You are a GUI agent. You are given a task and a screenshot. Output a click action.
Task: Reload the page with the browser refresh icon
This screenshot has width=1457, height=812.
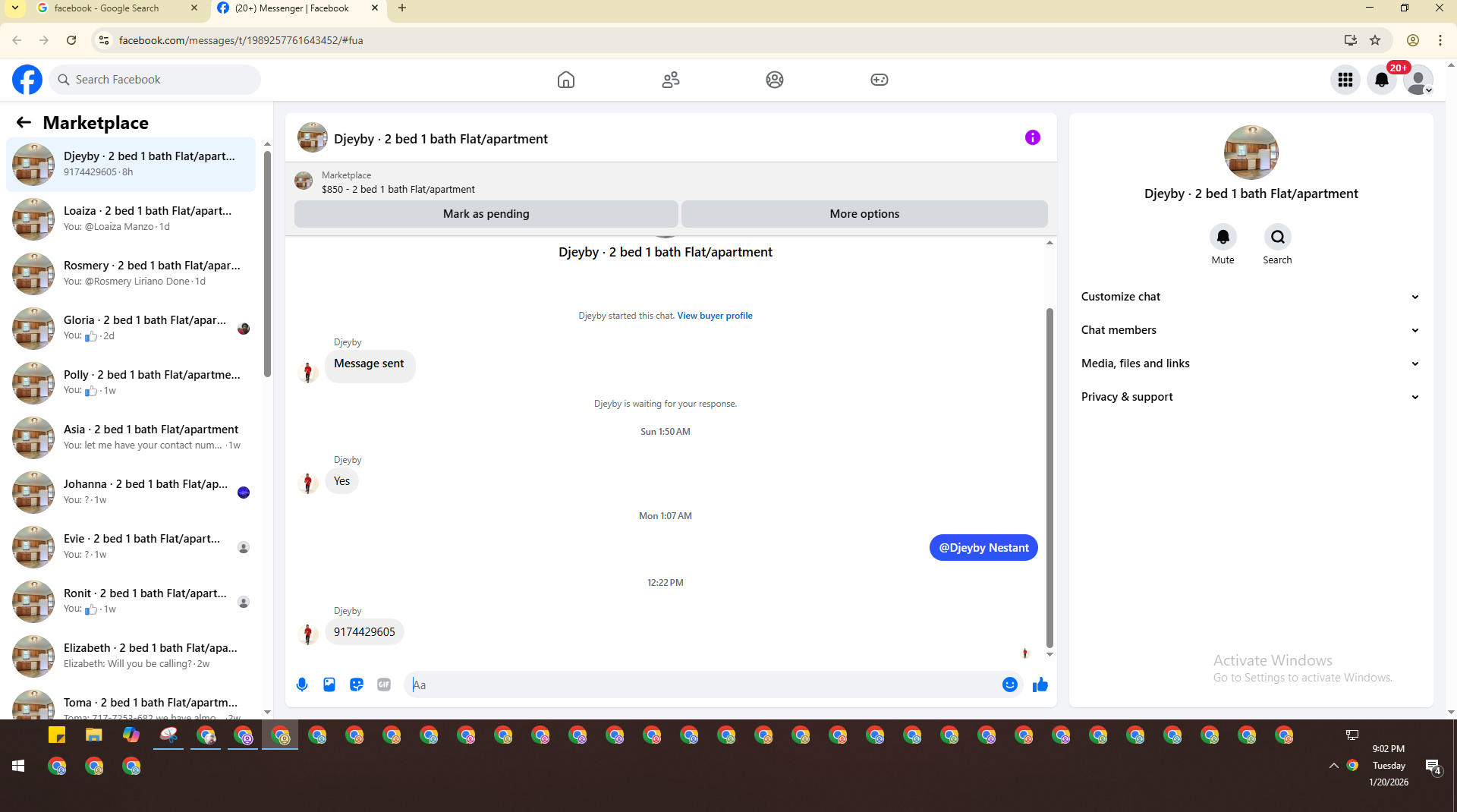click(71, 40)
